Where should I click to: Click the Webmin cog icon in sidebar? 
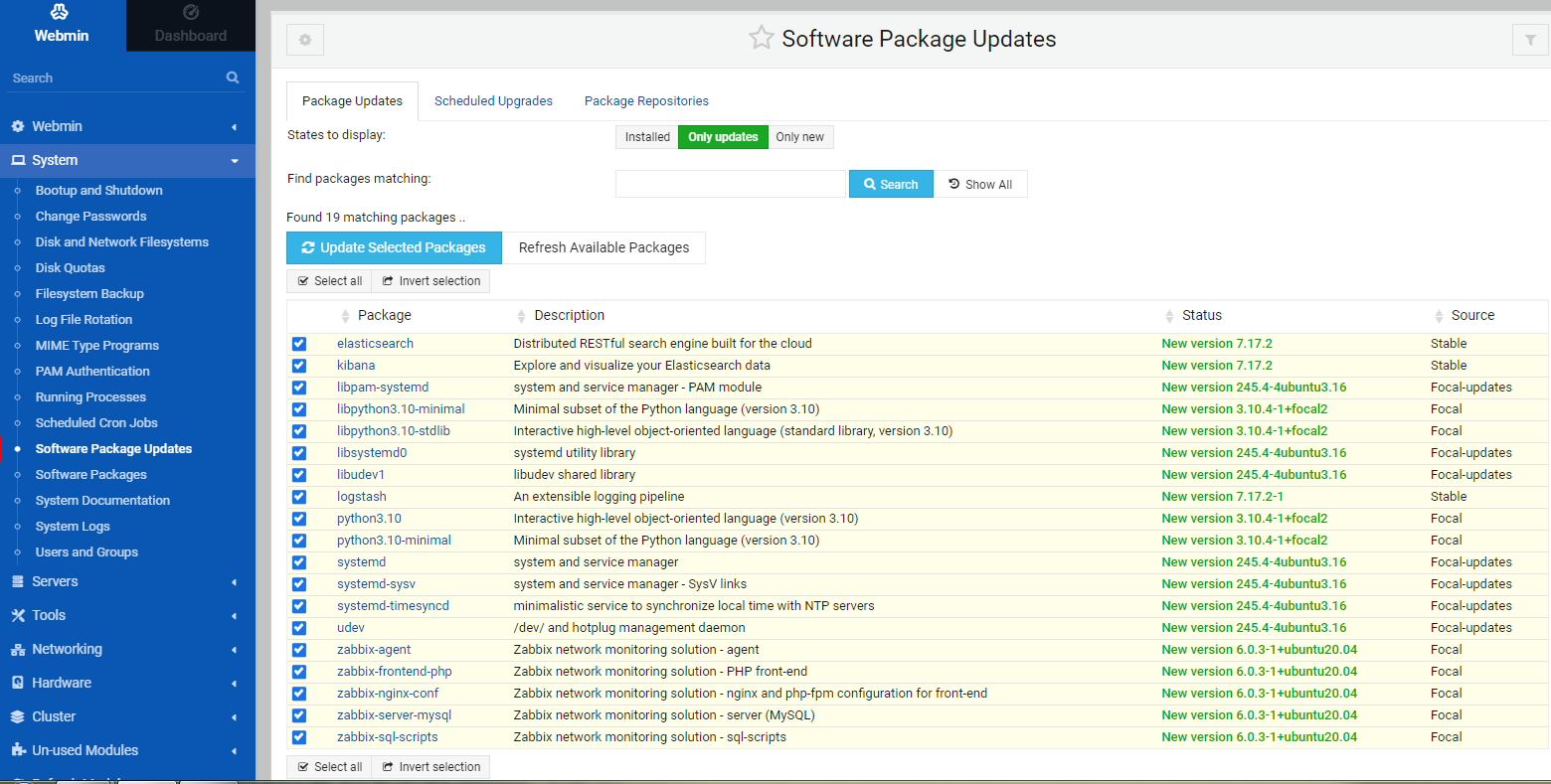pyautogui.click(x=18, y=126)
